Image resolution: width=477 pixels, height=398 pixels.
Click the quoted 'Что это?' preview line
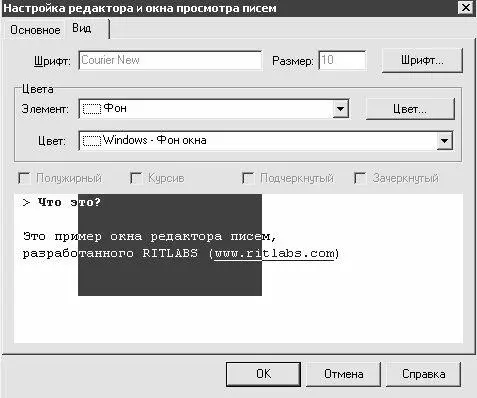62,202
